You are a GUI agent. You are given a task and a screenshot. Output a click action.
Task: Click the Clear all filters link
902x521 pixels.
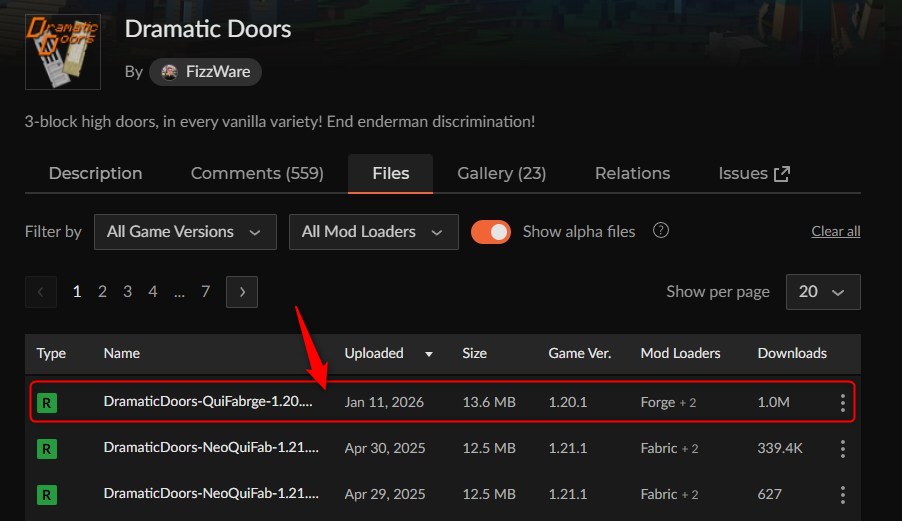pos(836,231)
